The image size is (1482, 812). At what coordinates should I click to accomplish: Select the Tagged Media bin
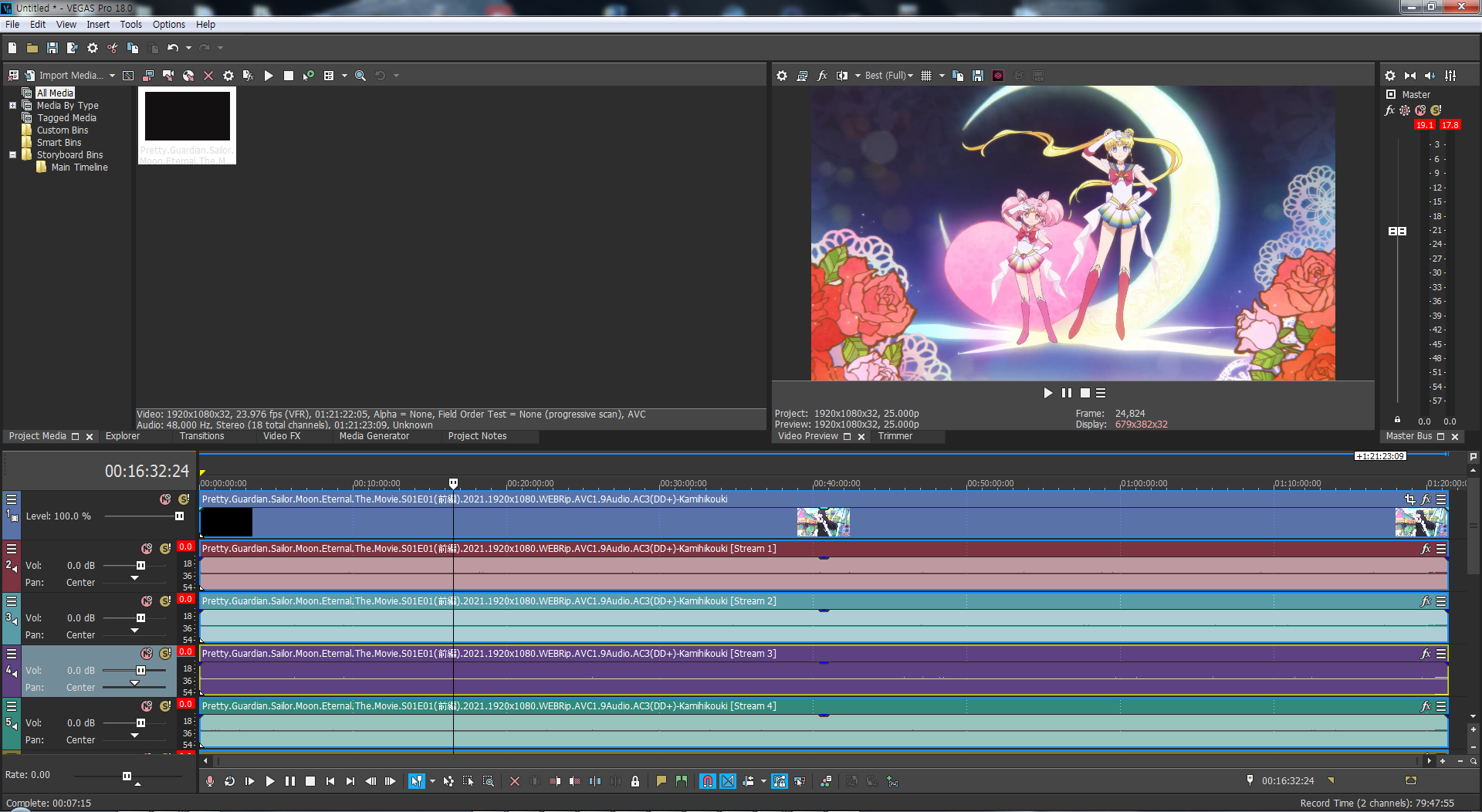(x=66, y=118)
